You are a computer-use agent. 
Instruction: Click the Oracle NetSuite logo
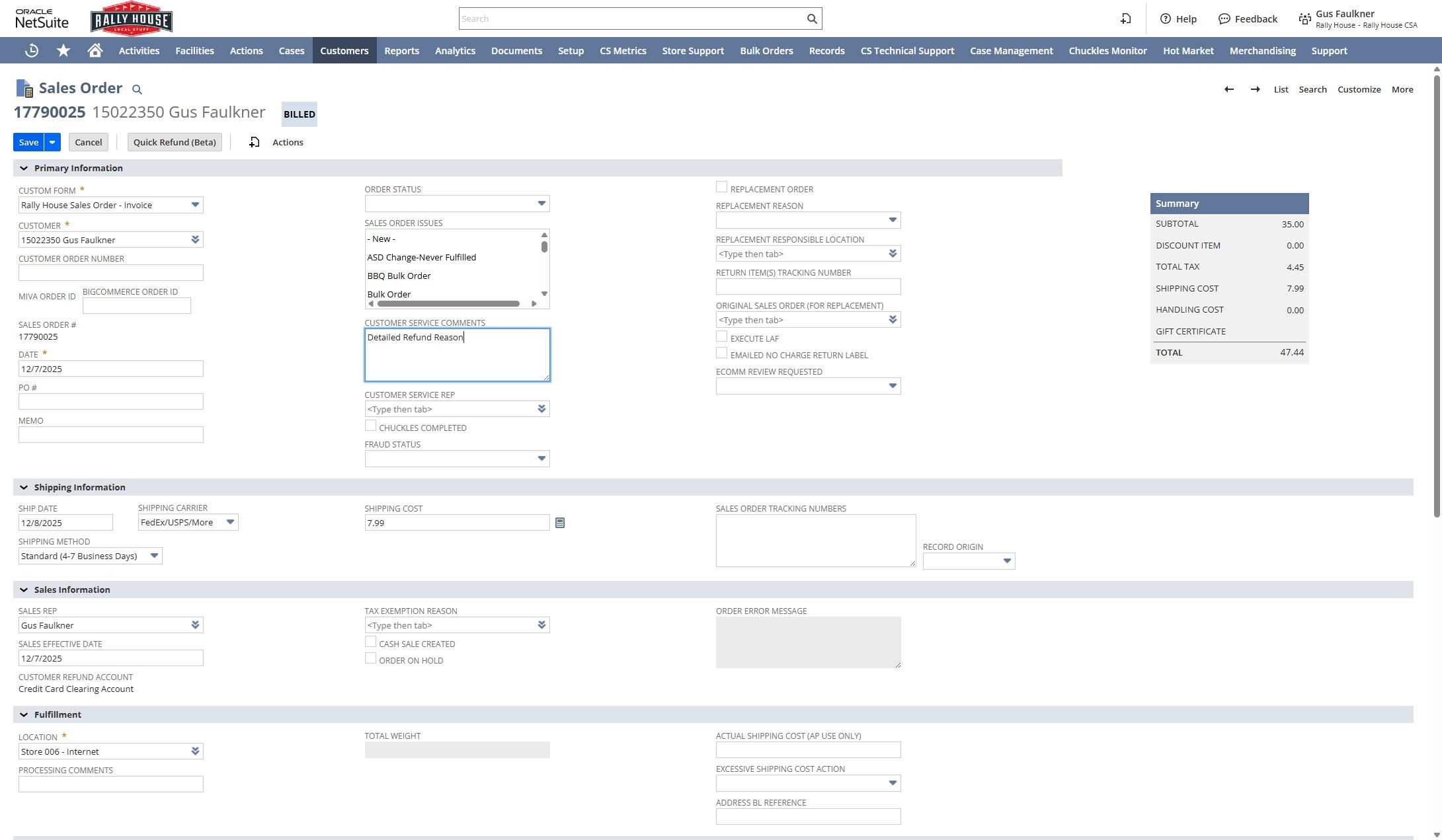[x=42, y=19]
